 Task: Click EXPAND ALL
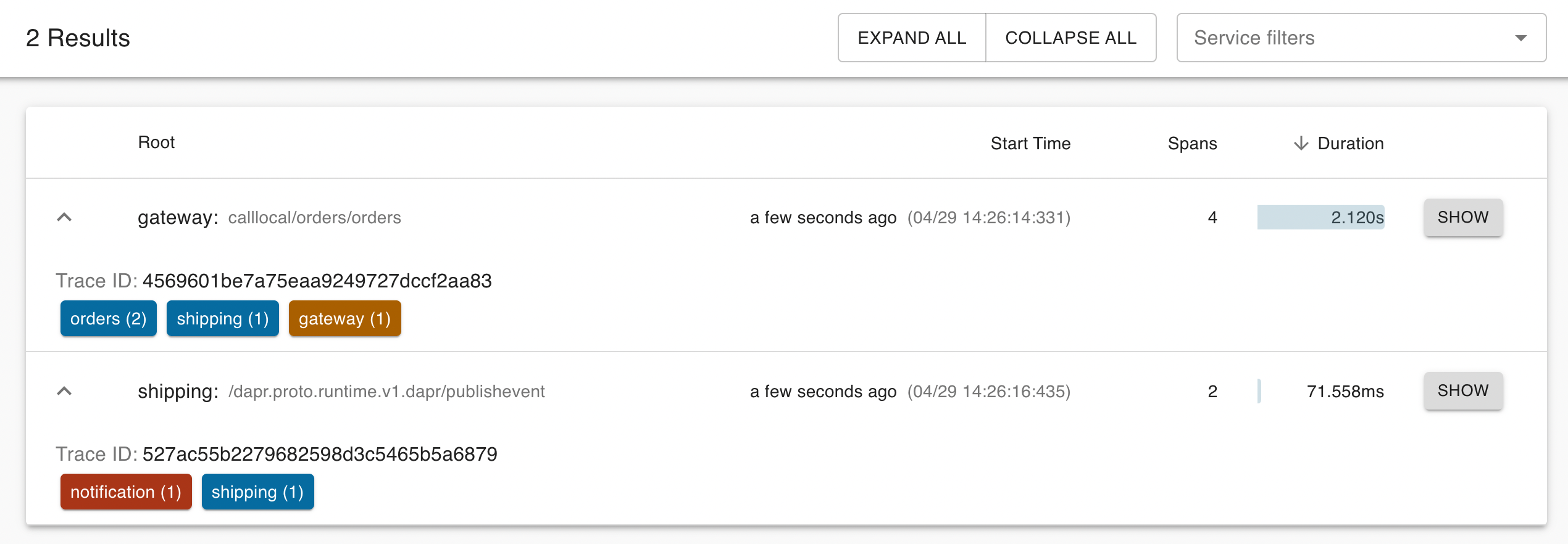click(x=911, y=38)
